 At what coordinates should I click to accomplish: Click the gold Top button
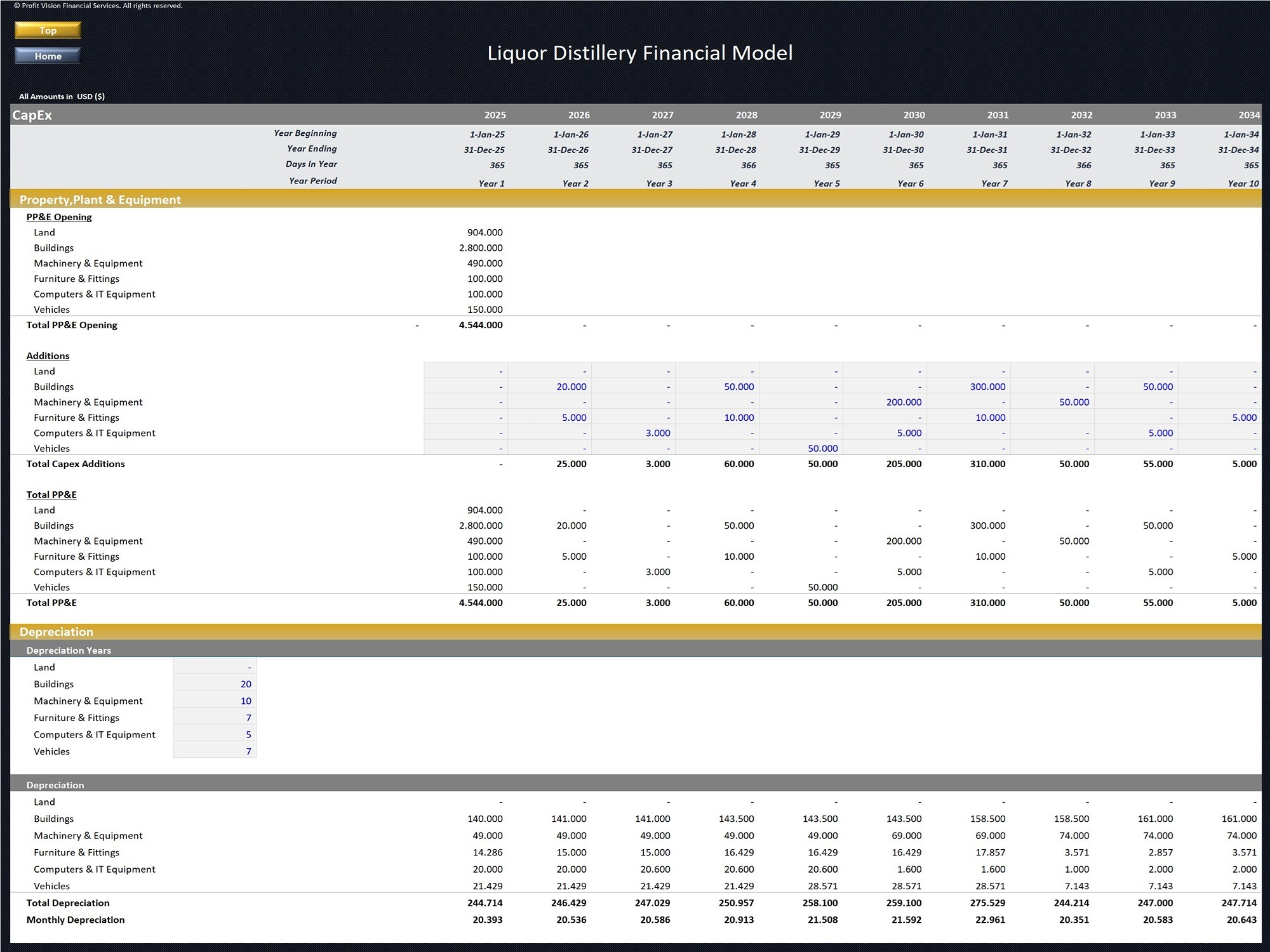(48, 30)
